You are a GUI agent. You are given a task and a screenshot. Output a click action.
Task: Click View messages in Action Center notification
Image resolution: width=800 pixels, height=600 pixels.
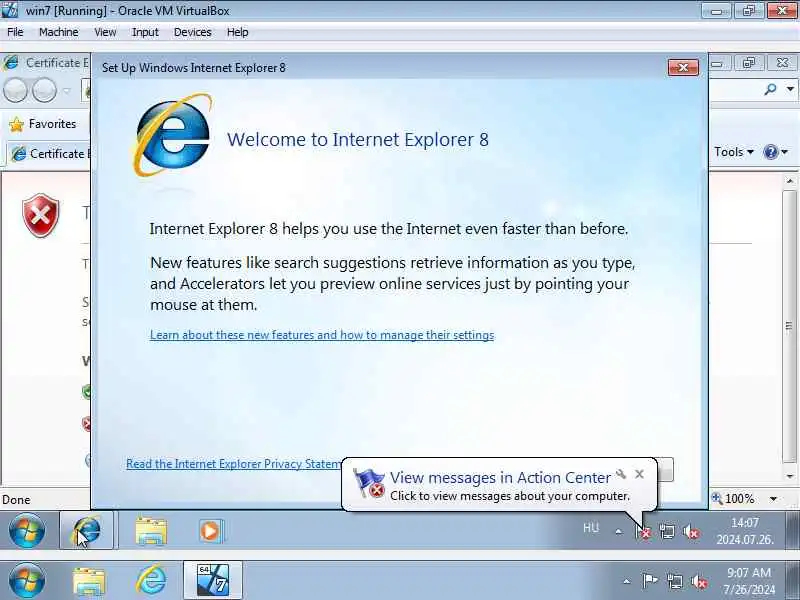point(500,478)
